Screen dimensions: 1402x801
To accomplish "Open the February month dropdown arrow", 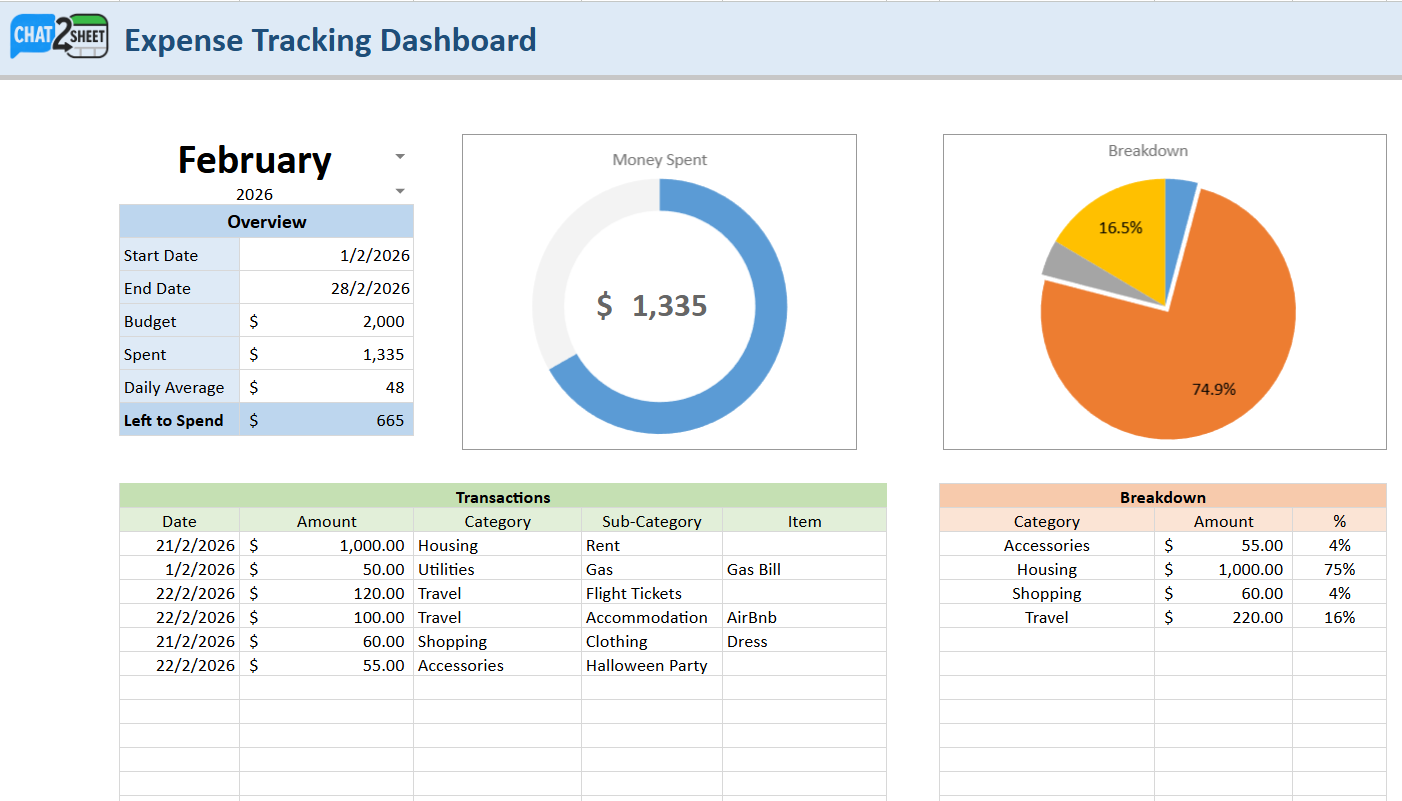I will 400,157.
